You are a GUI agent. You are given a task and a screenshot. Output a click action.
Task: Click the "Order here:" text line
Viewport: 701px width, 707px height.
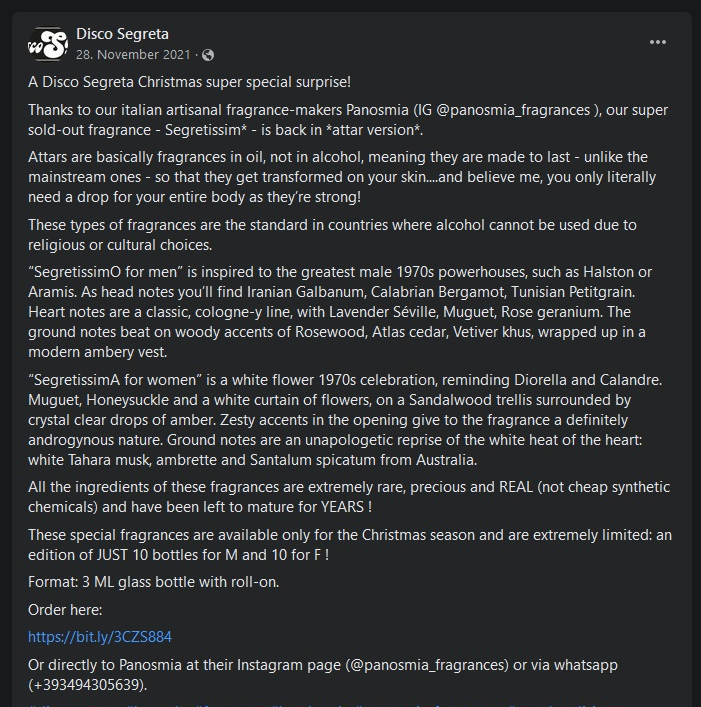(x=65, y=610)
